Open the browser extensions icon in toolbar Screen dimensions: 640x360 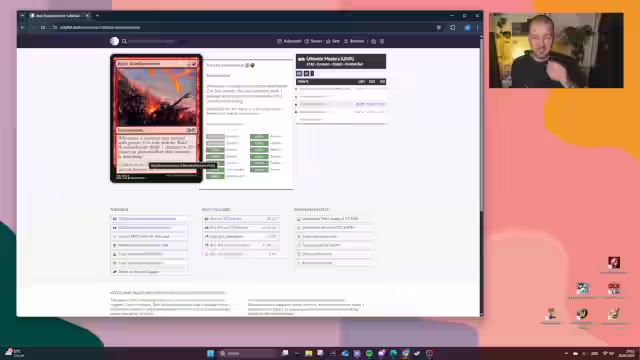pyautogui.click(x=453, y=27)
